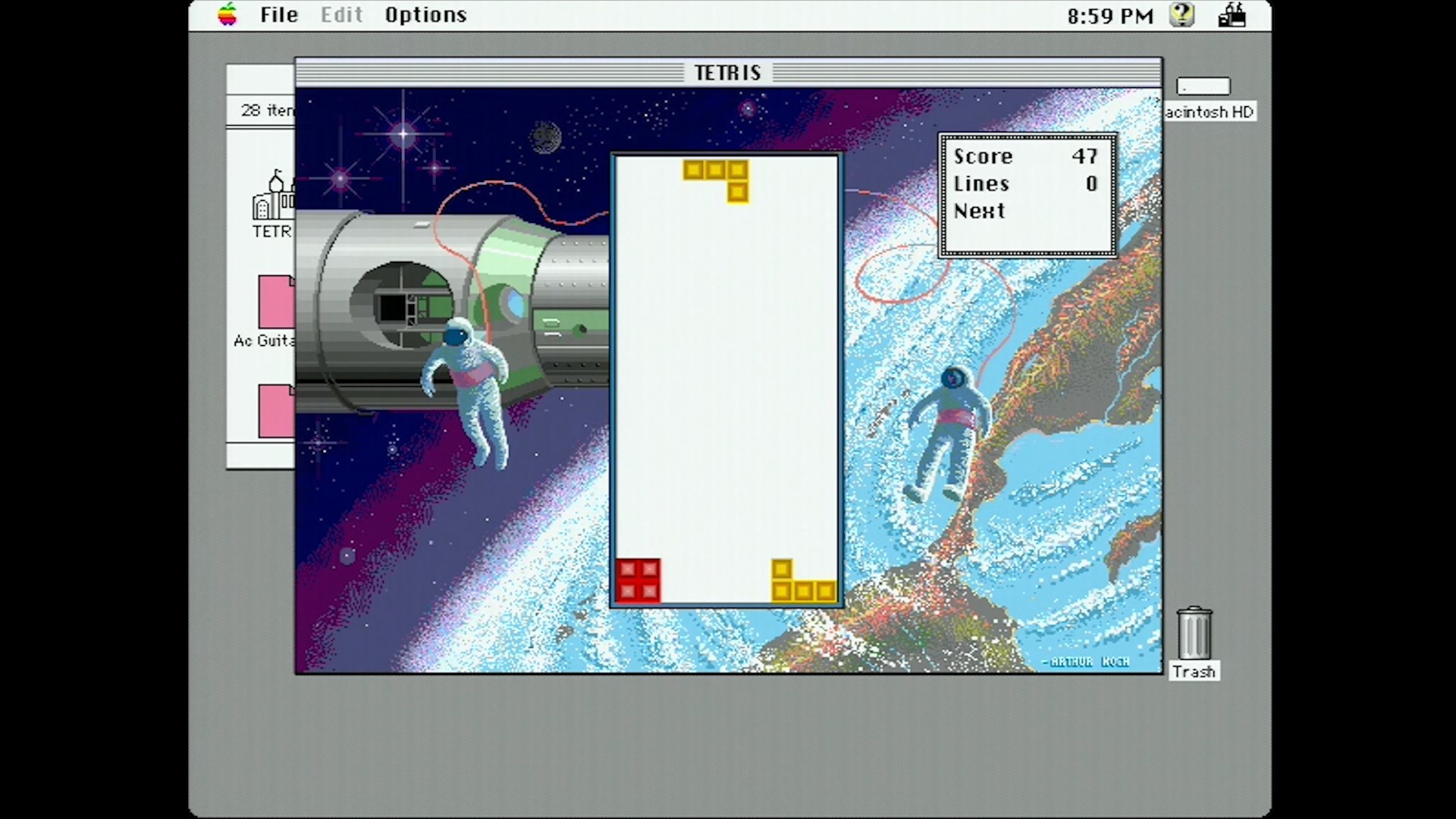Click the Trash can icon
This screenshot has width=1456, height=819.
pos(1194,633)
